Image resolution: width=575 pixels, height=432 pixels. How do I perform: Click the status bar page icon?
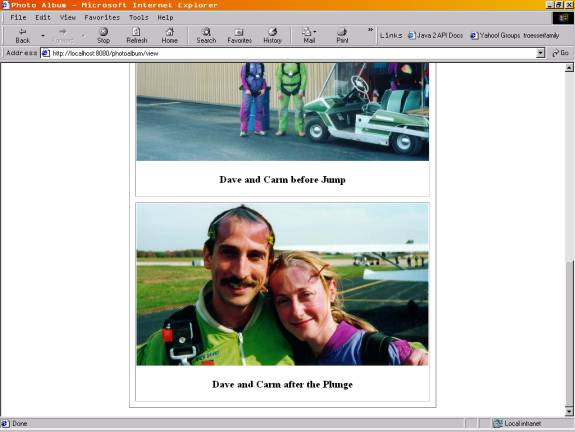(x=5, y=424)
